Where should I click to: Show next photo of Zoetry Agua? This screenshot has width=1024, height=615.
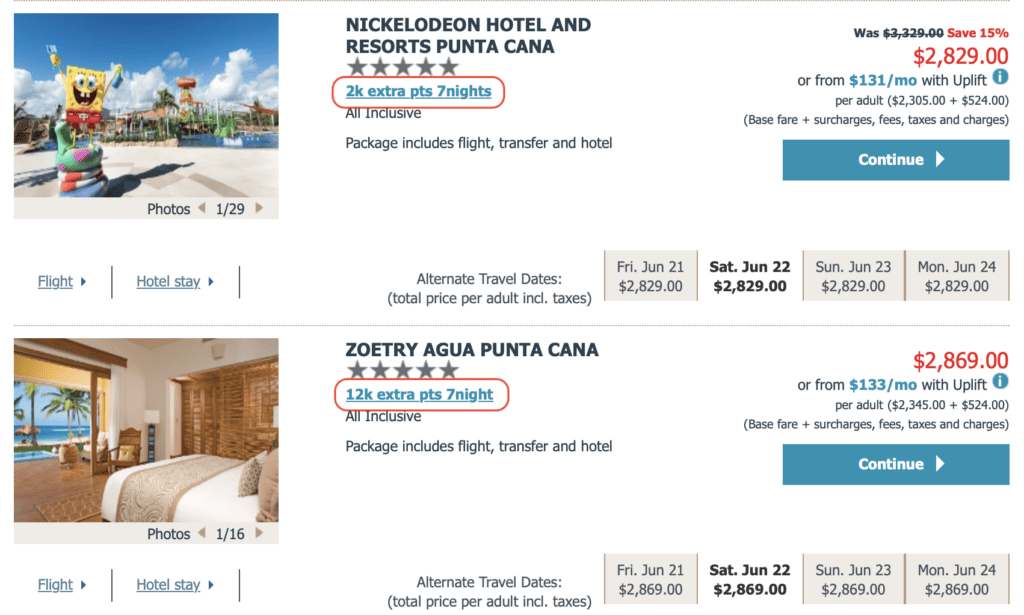(260, 534)
